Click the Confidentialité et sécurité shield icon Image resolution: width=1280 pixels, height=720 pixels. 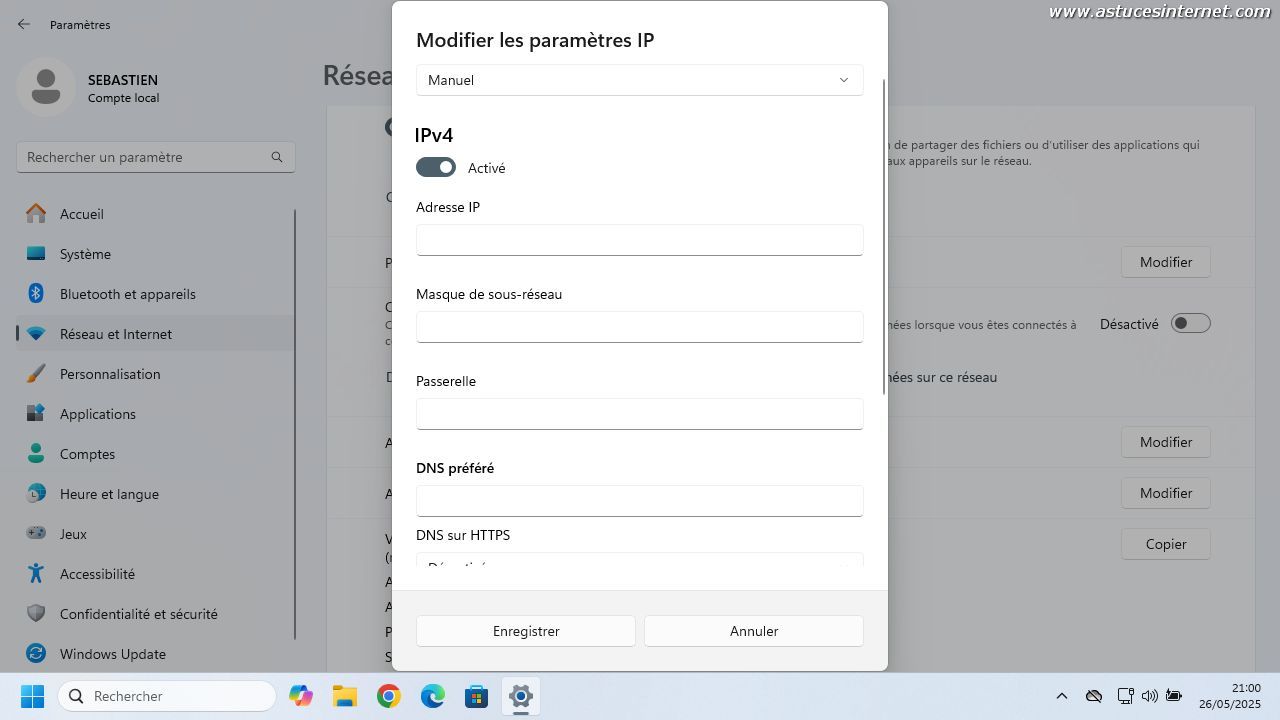[x=36, y=614]
